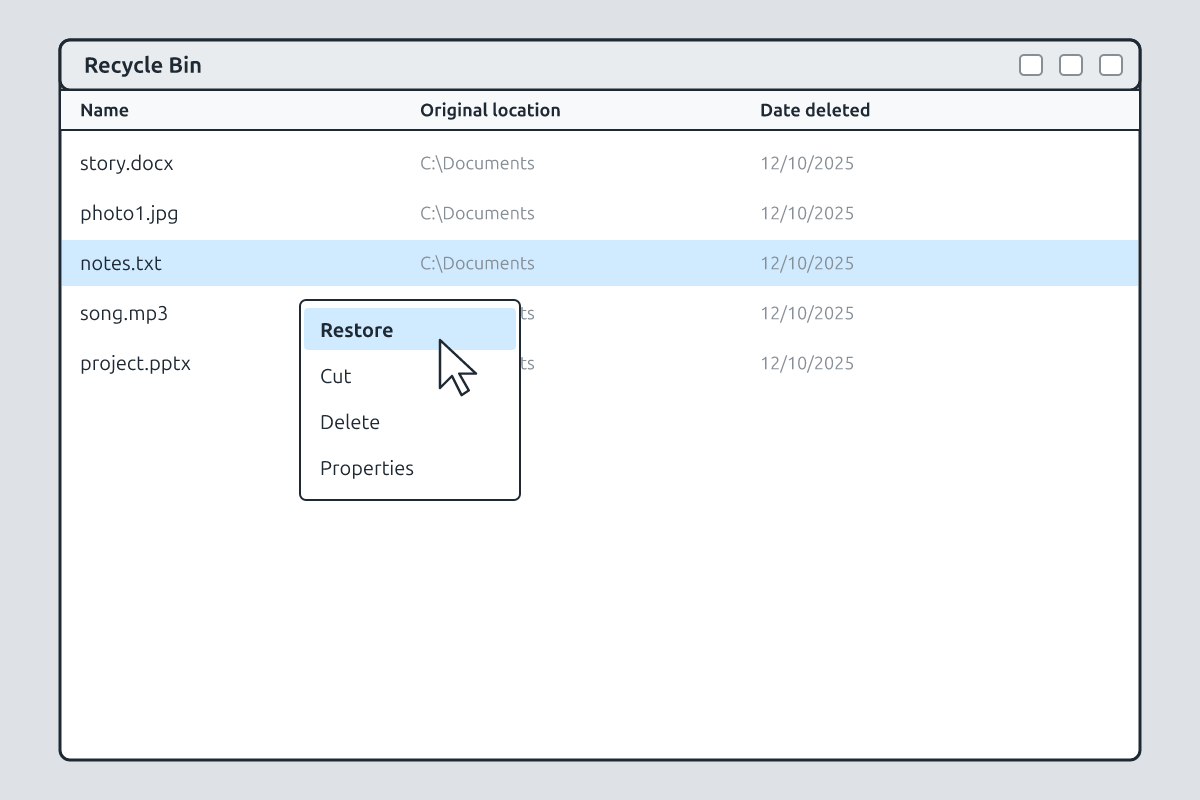The height and width of the screenshot is (800, 1200).
Task: Click the 12/10/2025 date in notes.txt row
Action: point(807,263)
